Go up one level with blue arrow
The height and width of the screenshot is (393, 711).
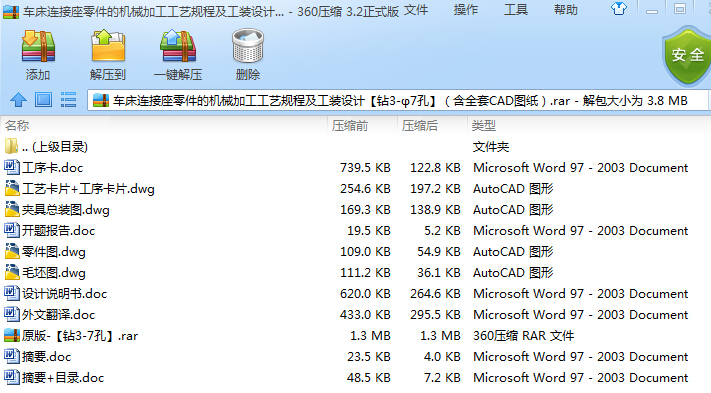(x=19, y=100)
